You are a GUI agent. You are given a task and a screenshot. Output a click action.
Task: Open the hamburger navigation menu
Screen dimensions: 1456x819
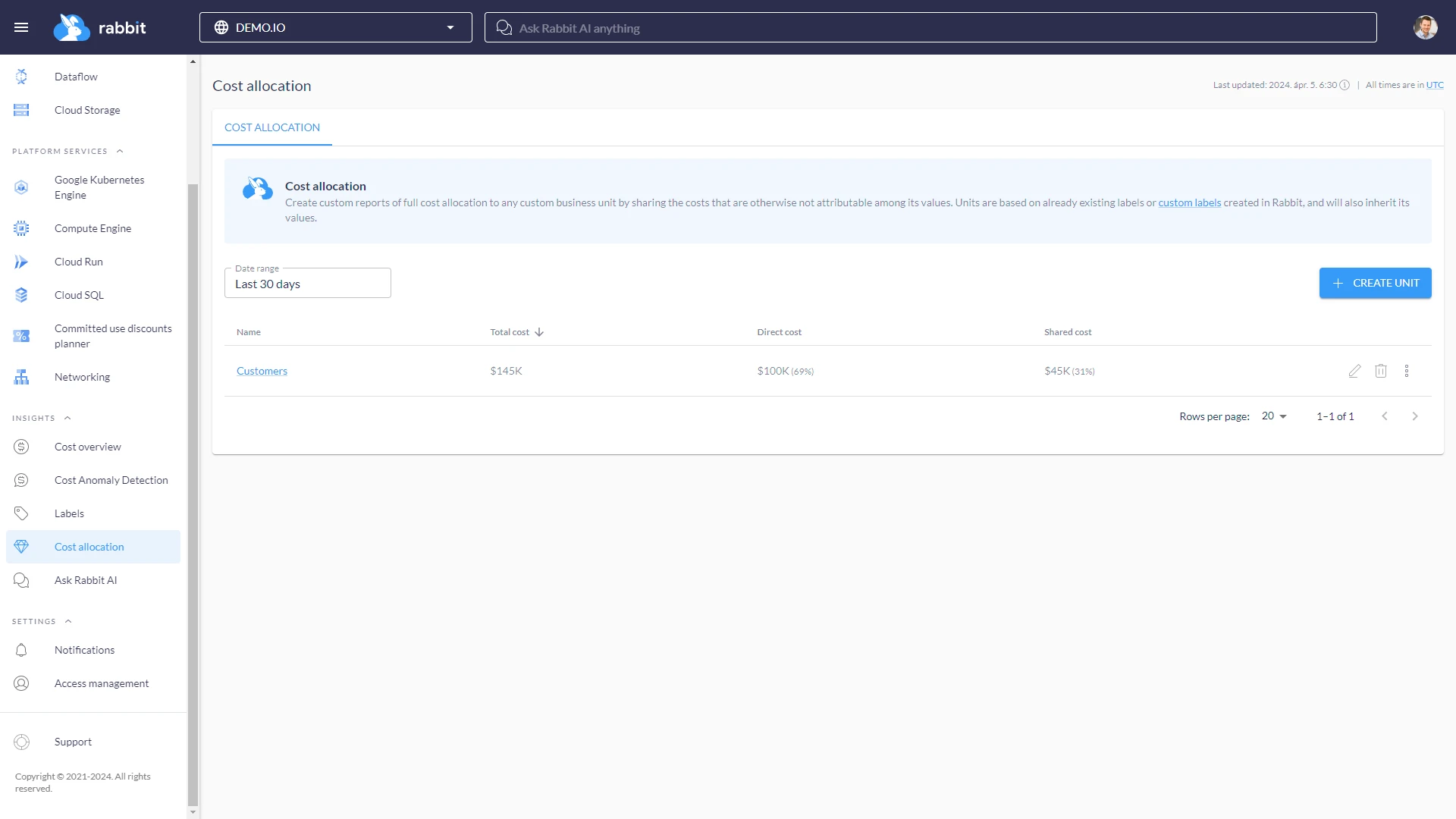[21, 27]
